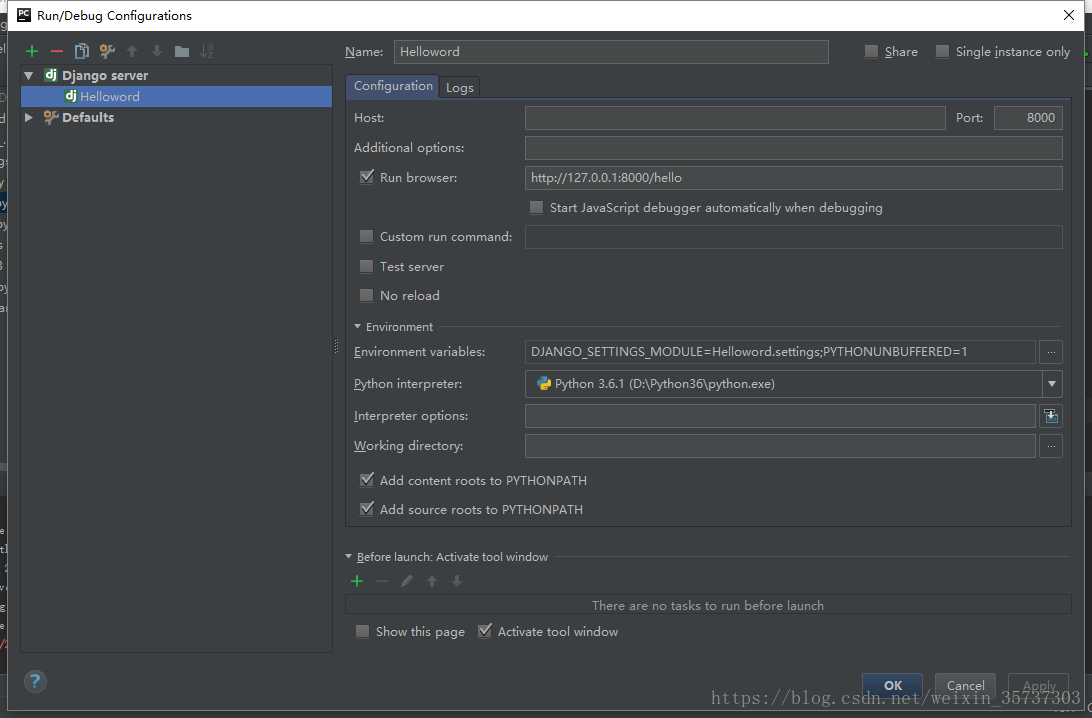This screenshot has width=1092, height=718.
Task: Sort configurations alphabetically icon
Action: coord(207,51)
